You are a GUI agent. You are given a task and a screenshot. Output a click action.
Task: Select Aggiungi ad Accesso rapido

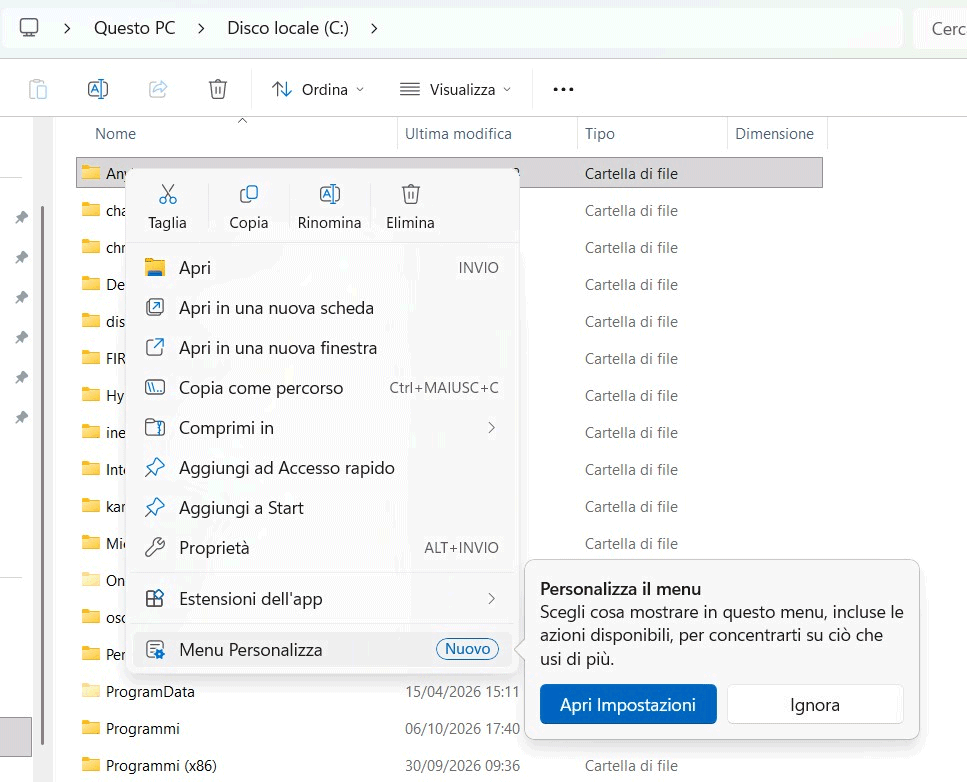coord(323,467)
